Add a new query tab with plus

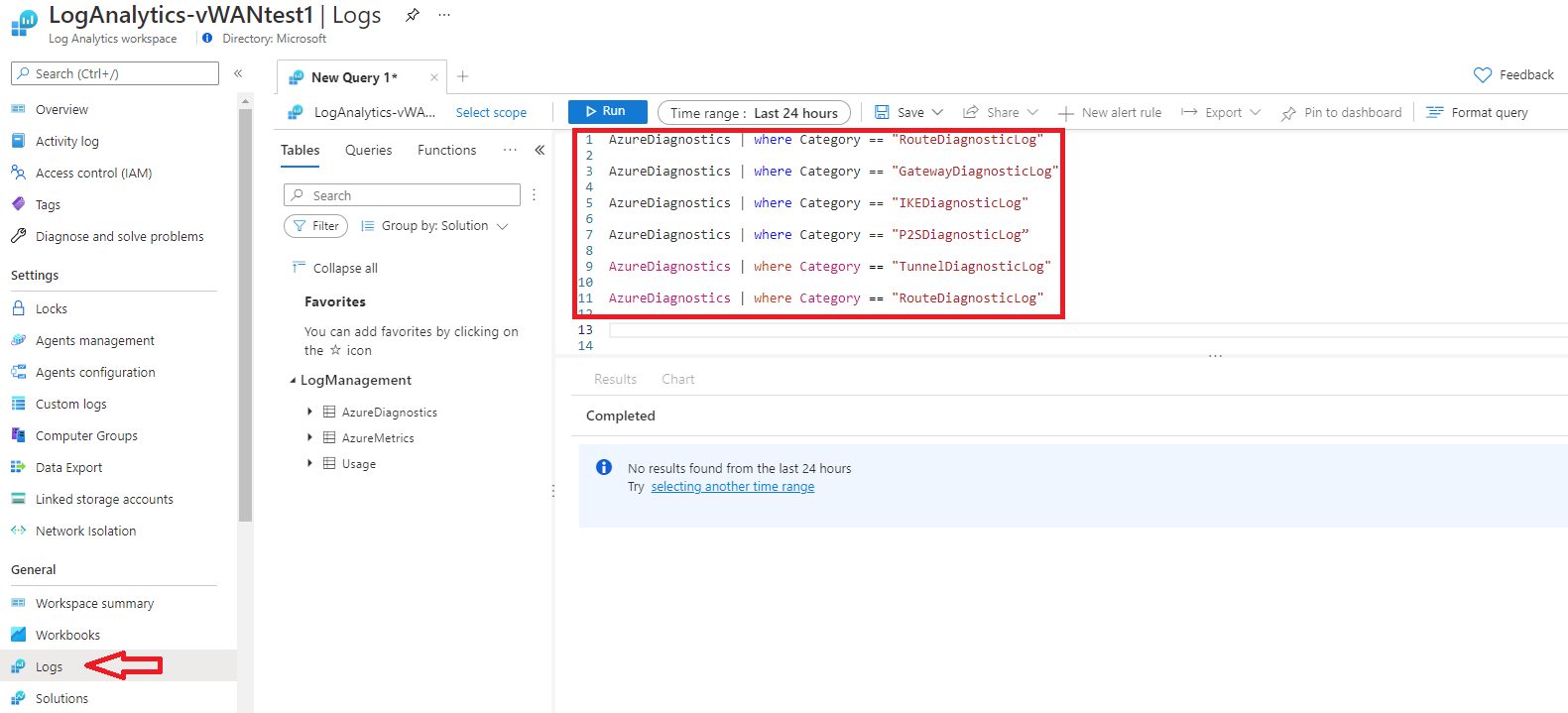click(462, 76)
